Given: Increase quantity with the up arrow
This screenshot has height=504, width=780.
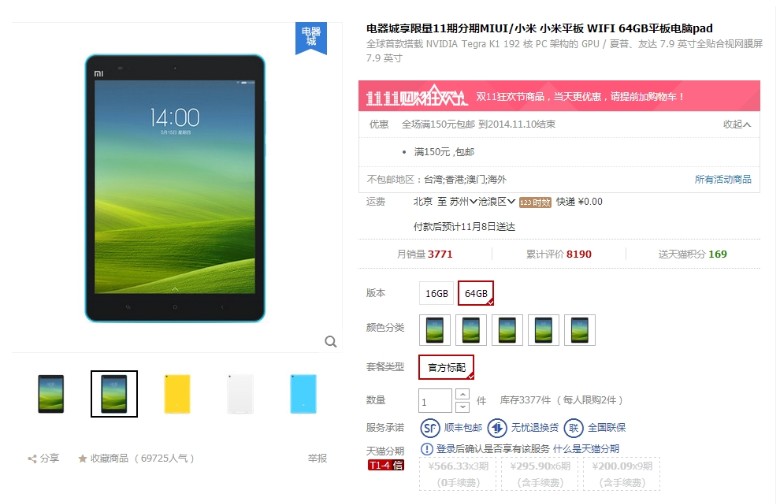Looking at the screenshot, I should (462, 394).
